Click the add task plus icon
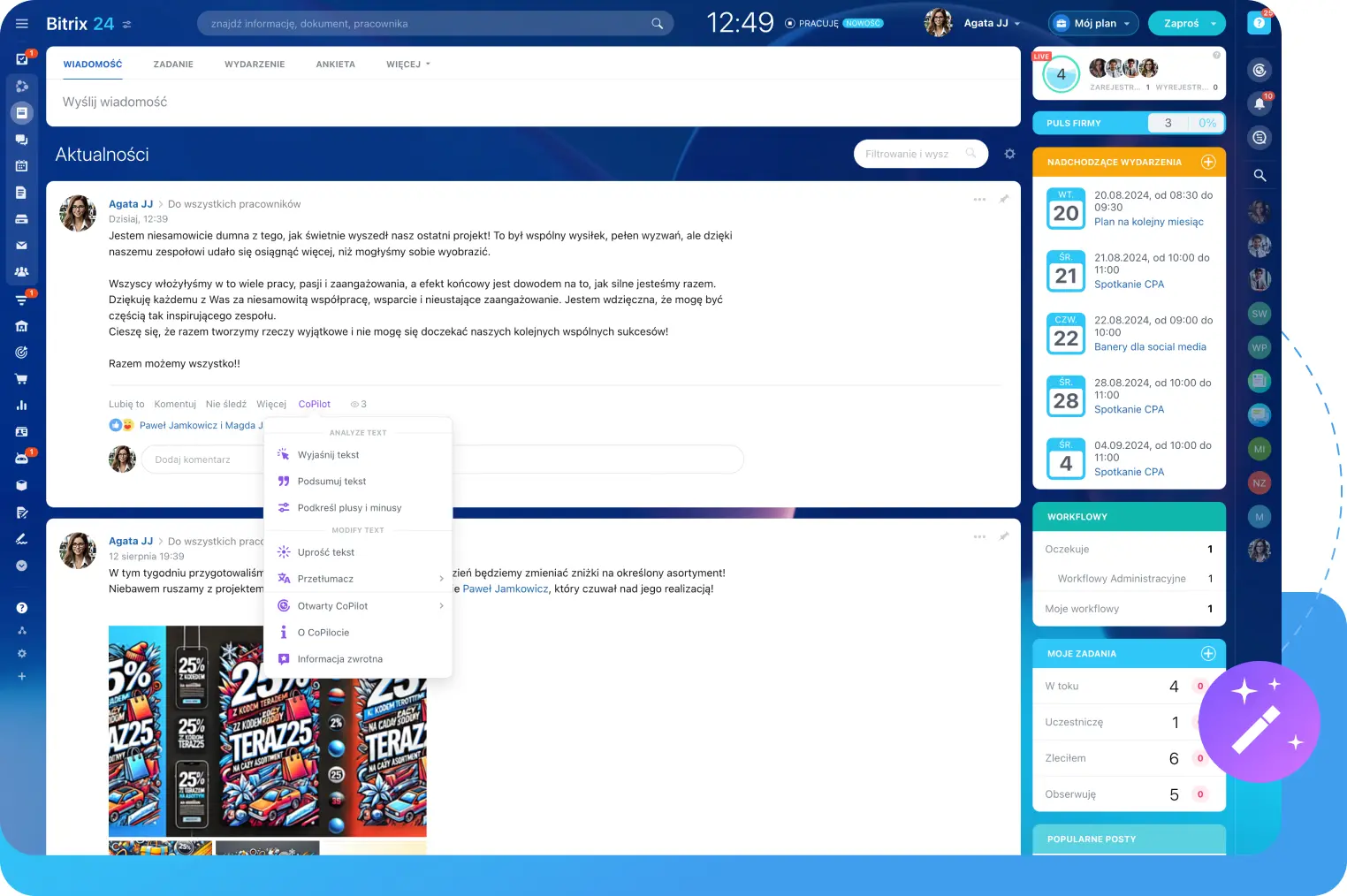The height and width of the screenshot is (896, 1347). click(1208, 654)
